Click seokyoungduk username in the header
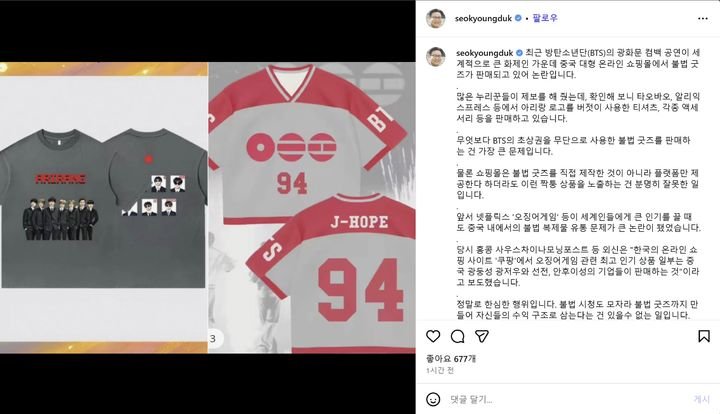The height and width of the screenshot is (414, 720). (484, 18)
